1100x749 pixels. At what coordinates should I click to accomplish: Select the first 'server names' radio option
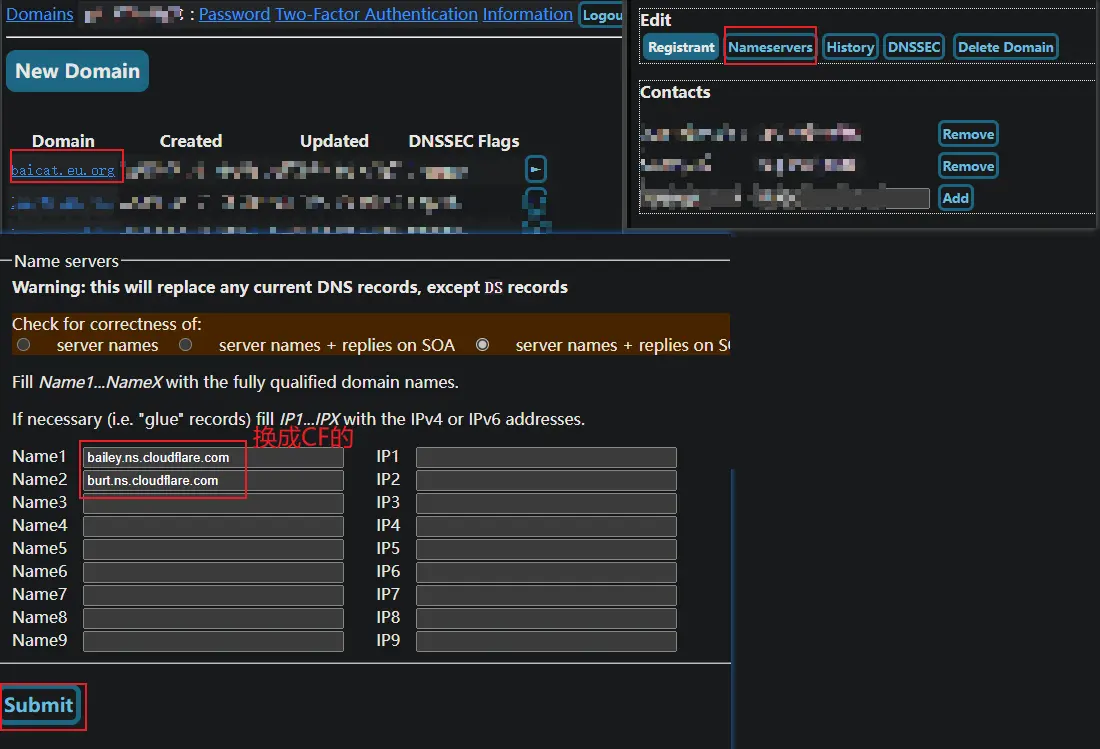point(24,345)
